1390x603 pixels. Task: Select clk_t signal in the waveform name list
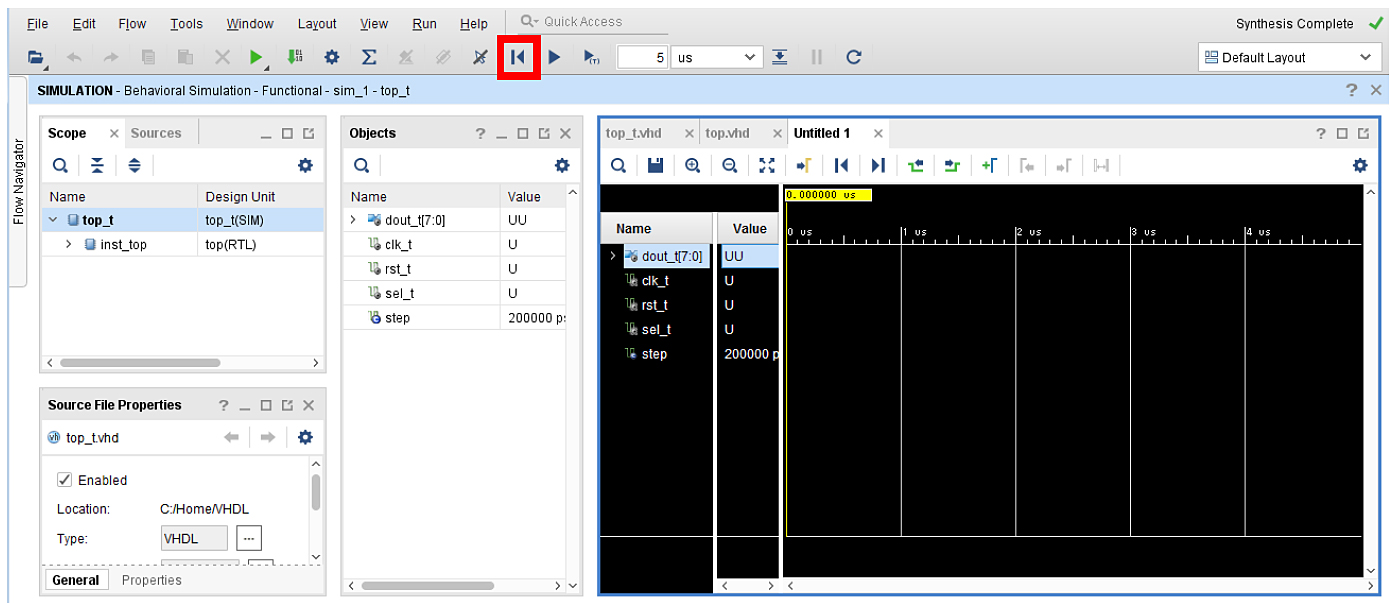click(x=654, y=281)
